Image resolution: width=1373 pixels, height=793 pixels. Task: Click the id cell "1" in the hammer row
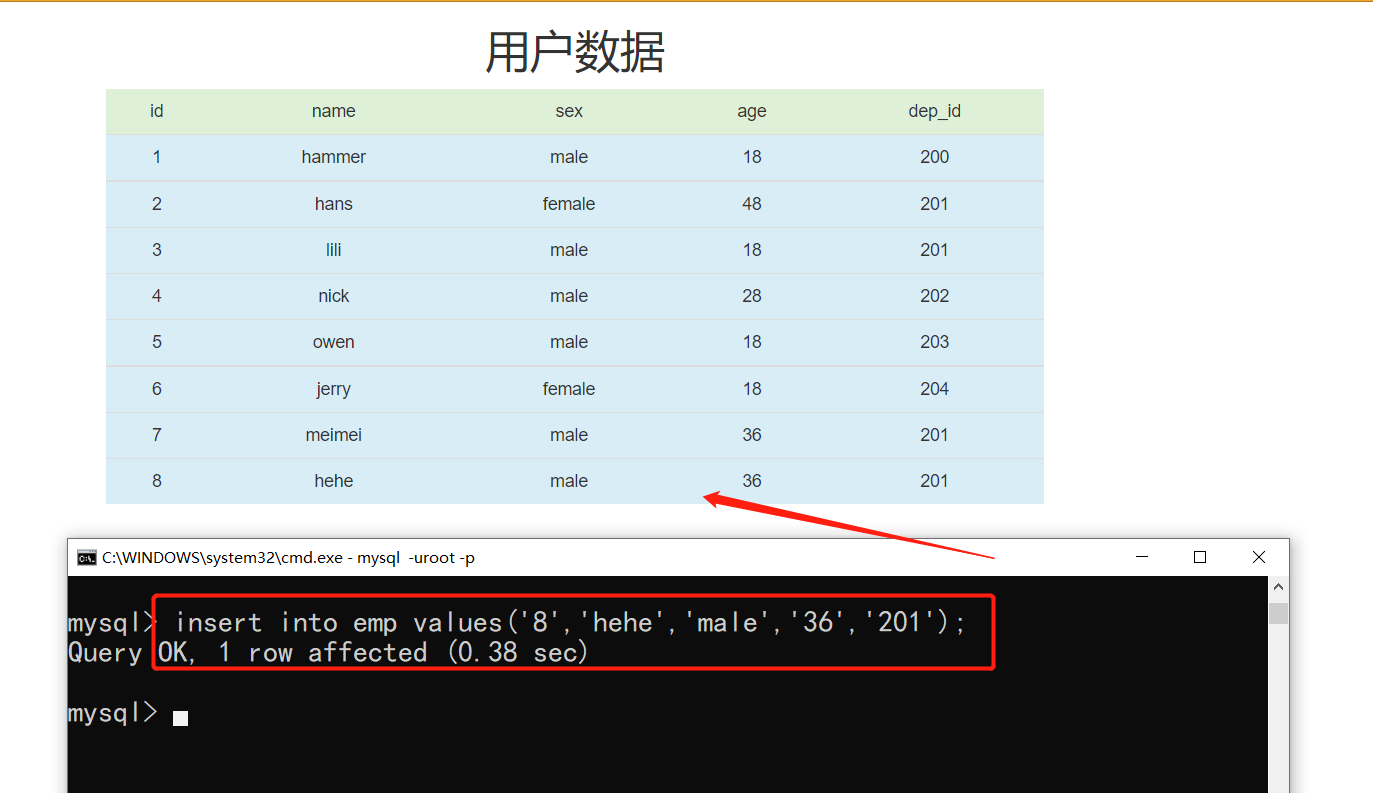(x=157, y=157)
